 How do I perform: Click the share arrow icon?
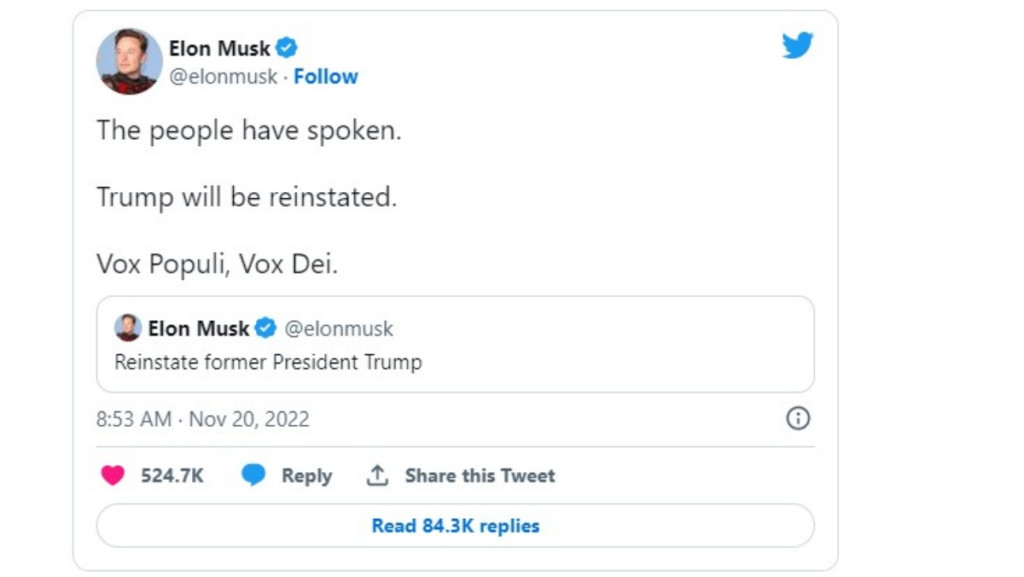[x=377, y=476]
